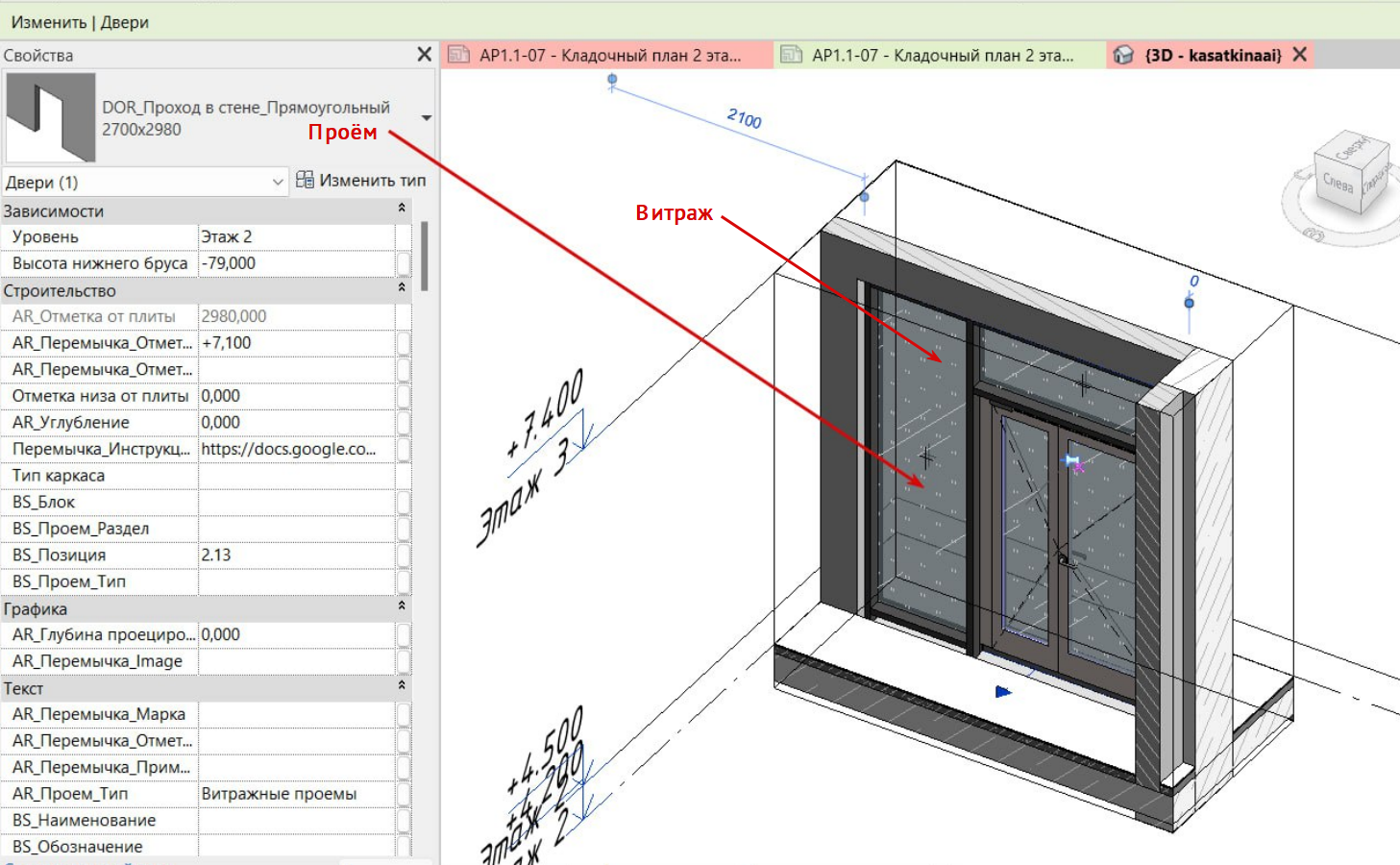Click the 'Слева' face of the ViewCube
Screen dimensions: 1400x865
click(x=1338, y=182)
